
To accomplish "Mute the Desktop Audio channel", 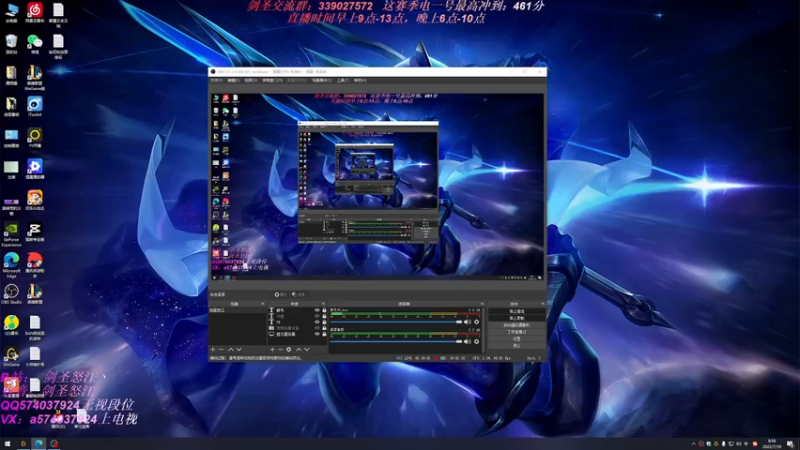I will 467,341.
